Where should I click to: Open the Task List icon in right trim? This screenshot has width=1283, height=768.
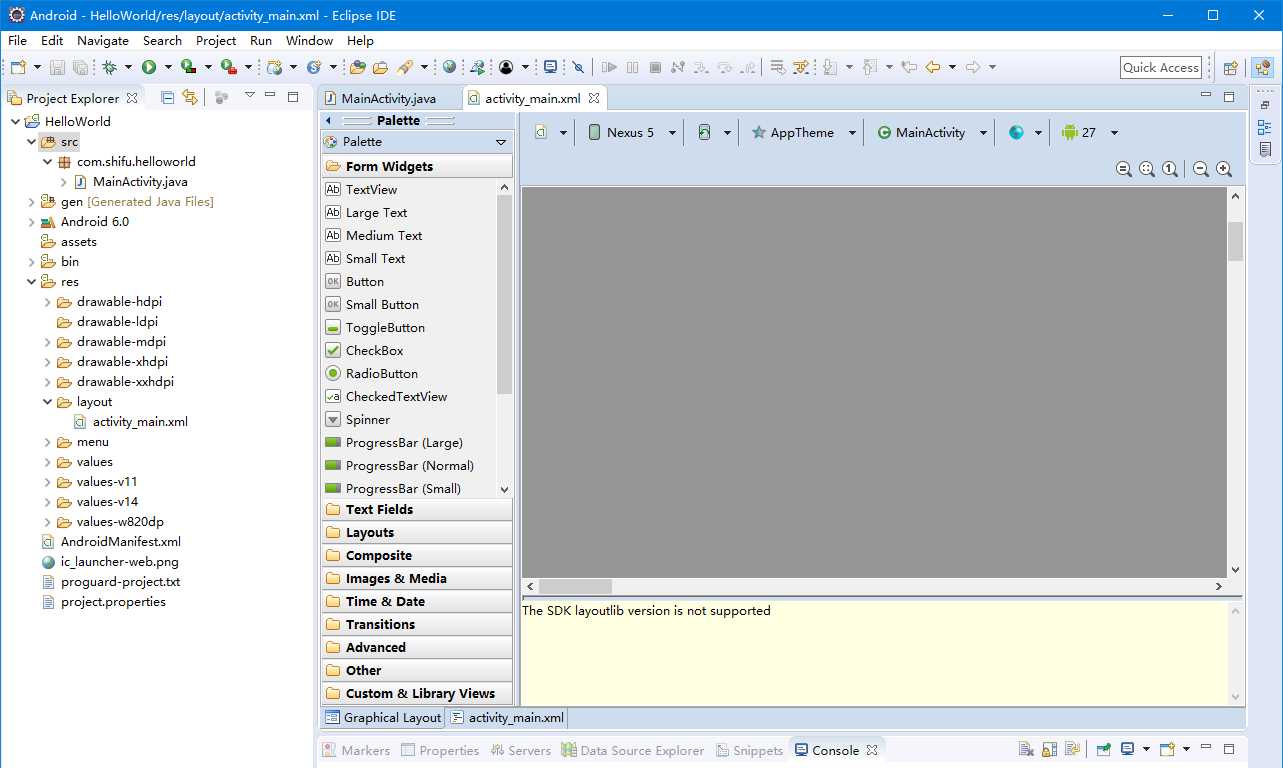point(1265,149)
